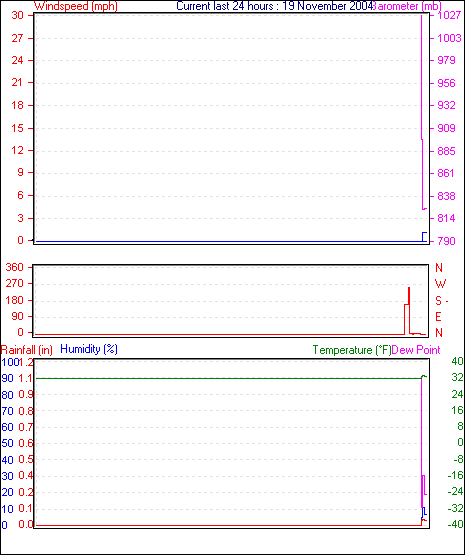Select the 932 barometer axis value
The height and width of the screenshot is (558, 467).
coord(446,105)
